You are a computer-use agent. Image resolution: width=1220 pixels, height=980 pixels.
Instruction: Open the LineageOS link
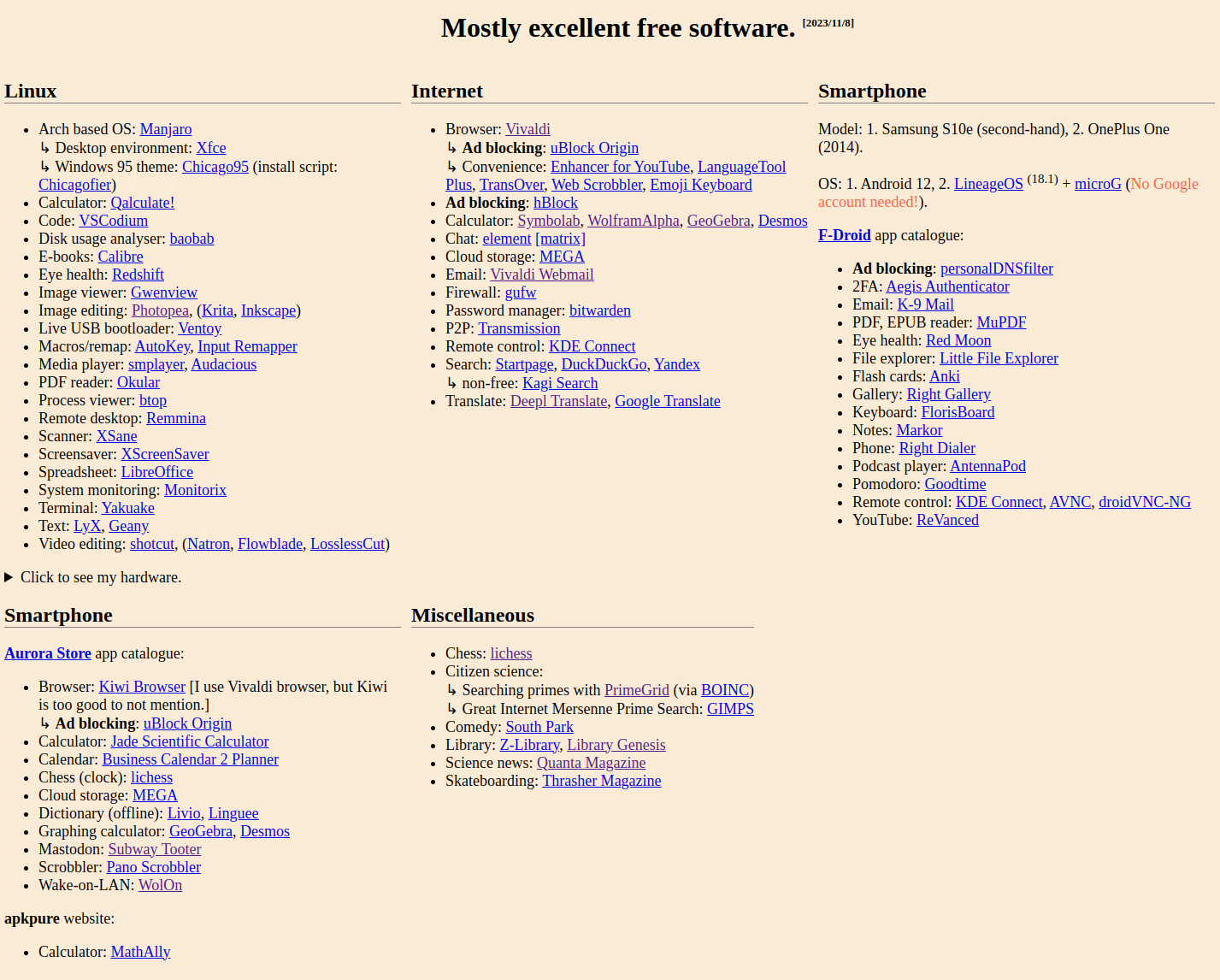[988, 184]
